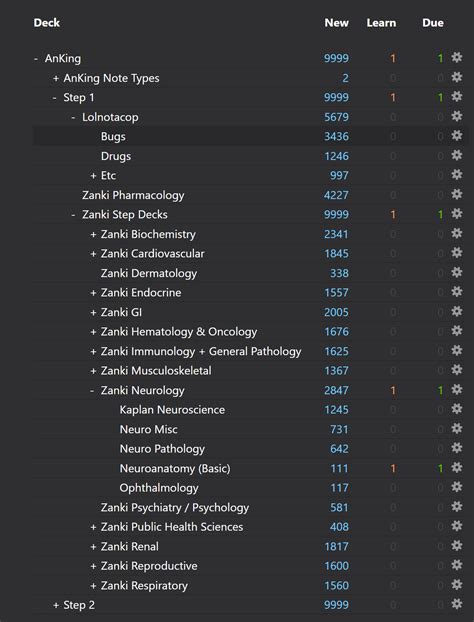The width and height of the screenshot is (474, 622).
Task: Open gear settings for Zanki Neurology
Action: pos(457,390)
